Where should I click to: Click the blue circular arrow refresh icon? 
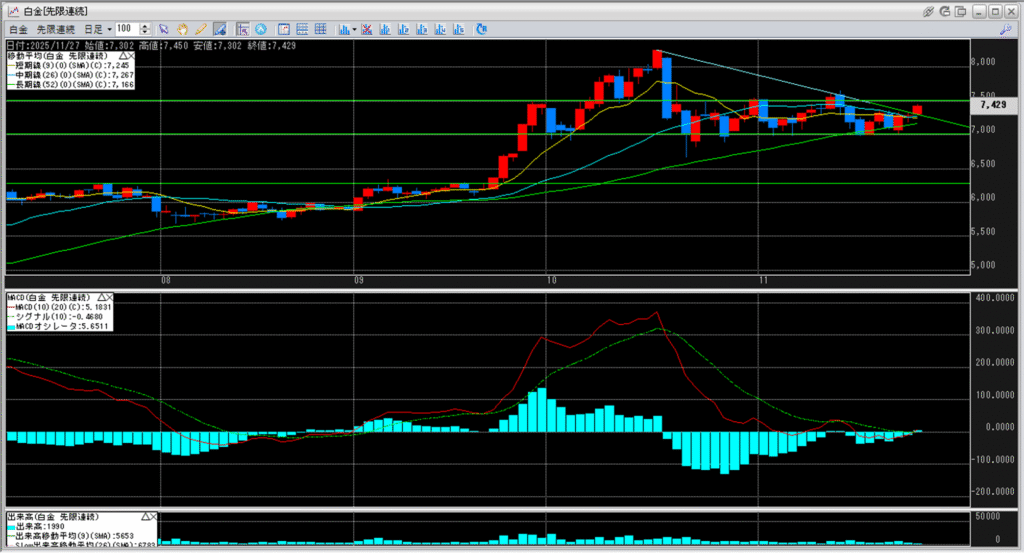[262, 29]
